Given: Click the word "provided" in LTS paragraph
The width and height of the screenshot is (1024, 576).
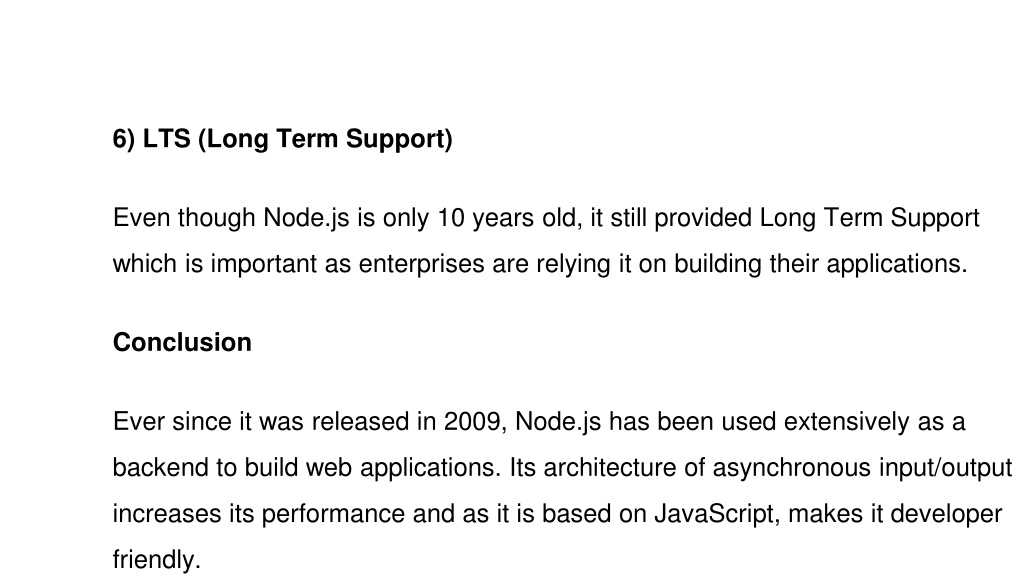Looking at the screenshot, I should click(703, 218).
